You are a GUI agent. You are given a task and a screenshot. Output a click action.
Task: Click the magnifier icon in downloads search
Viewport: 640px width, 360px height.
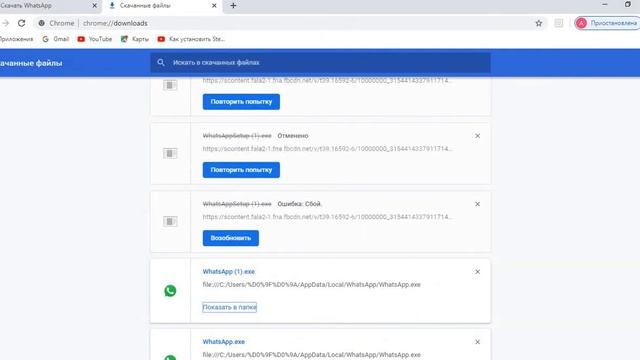161,62
